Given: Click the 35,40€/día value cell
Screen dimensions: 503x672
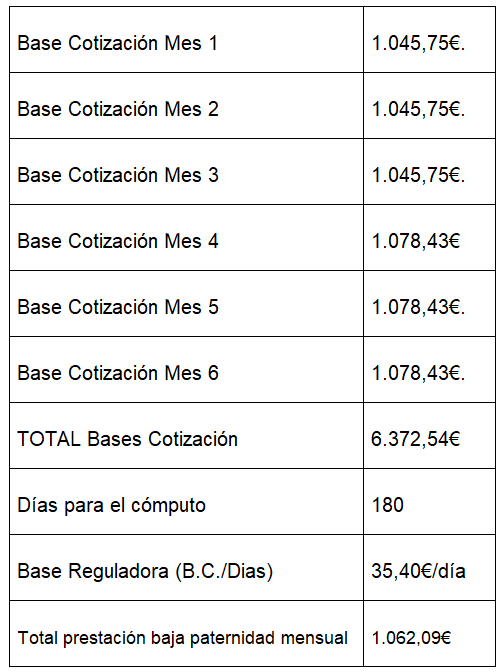Looking at the screenshot, I should pos(429,568).
